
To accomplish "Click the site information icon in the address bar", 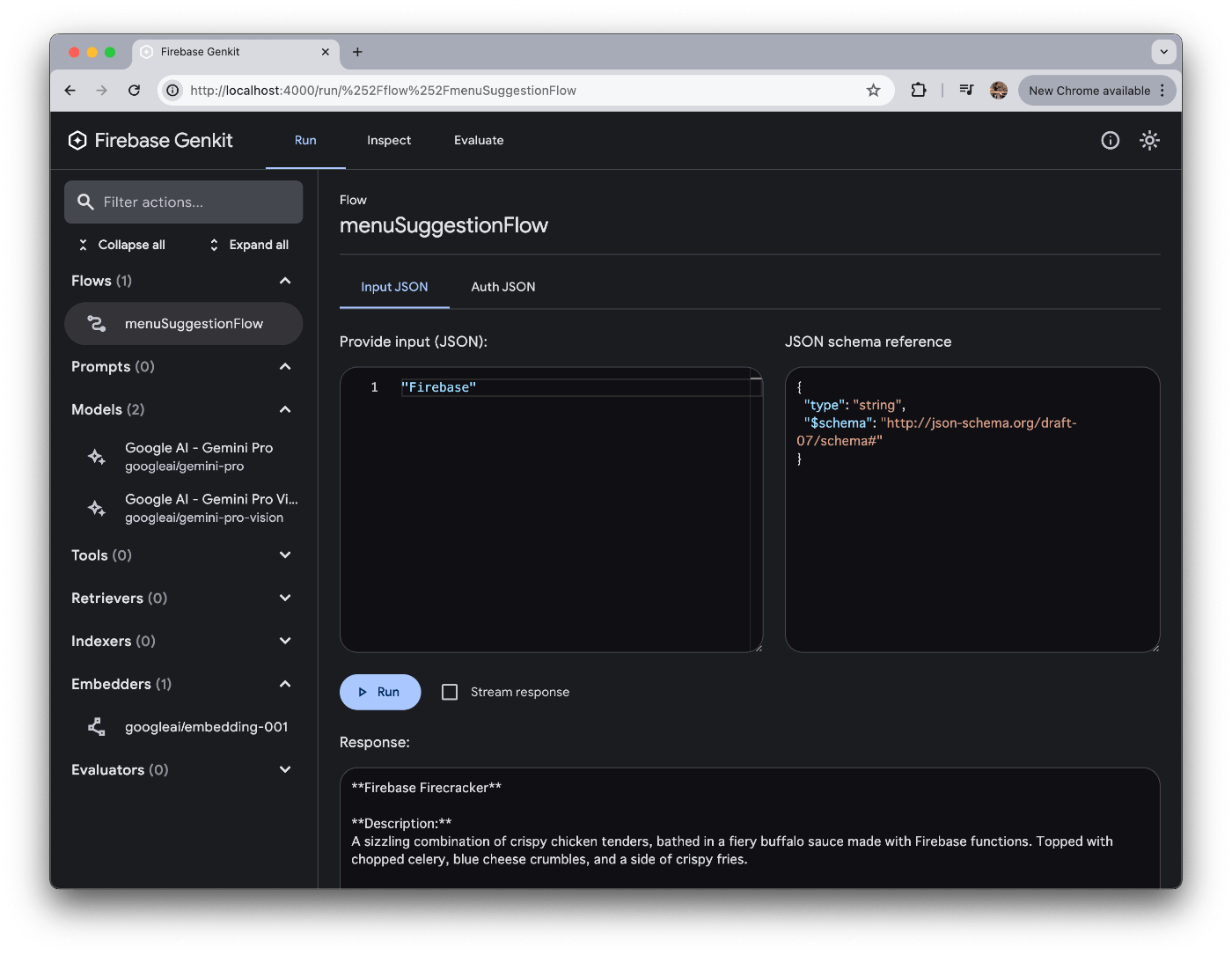I will click(x=173, y=90).
